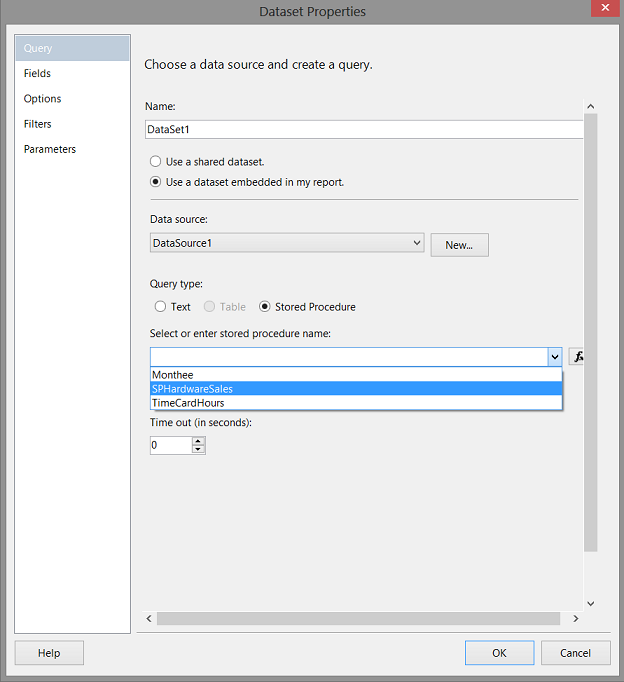Image resolution: width=624 pixels, height=682 pixels.
Task: Switch to the Fields page
Action: [38, 73]
